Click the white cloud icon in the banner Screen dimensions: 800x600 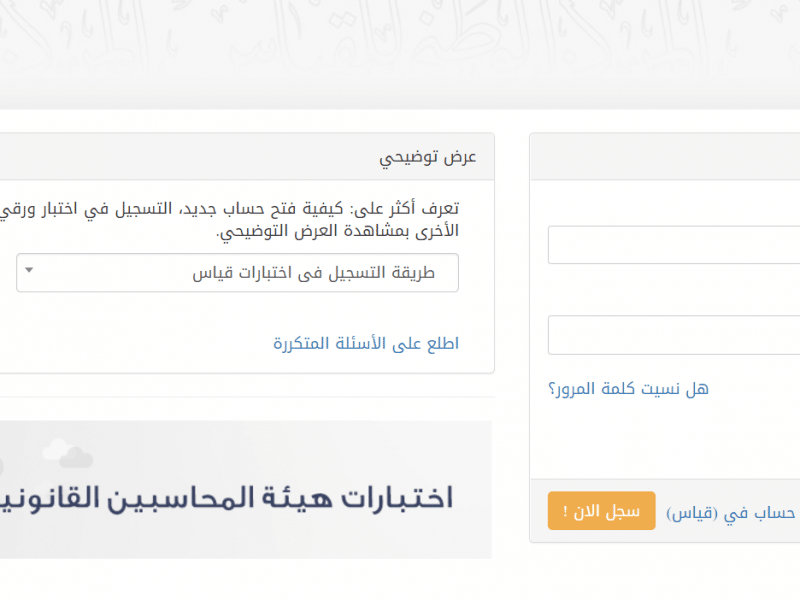(x=57, y=448)
